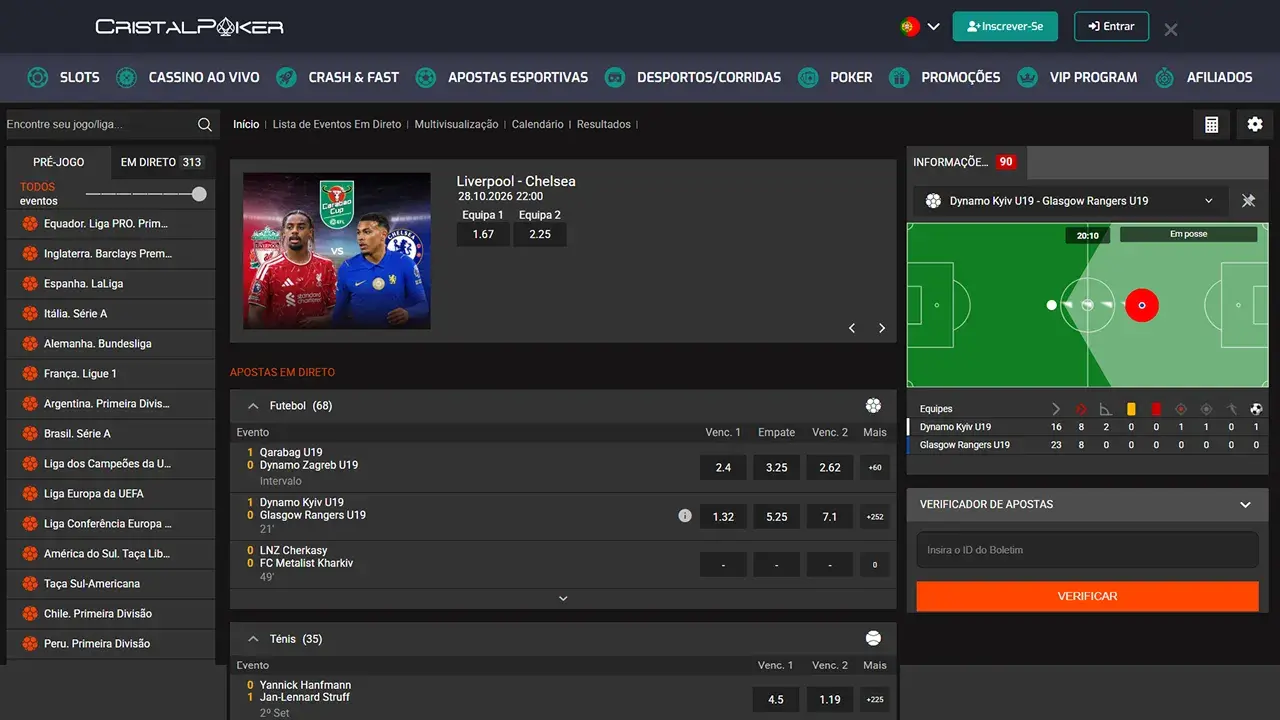Open the Calendário link
1280x720 pixels.
[538, 124]
